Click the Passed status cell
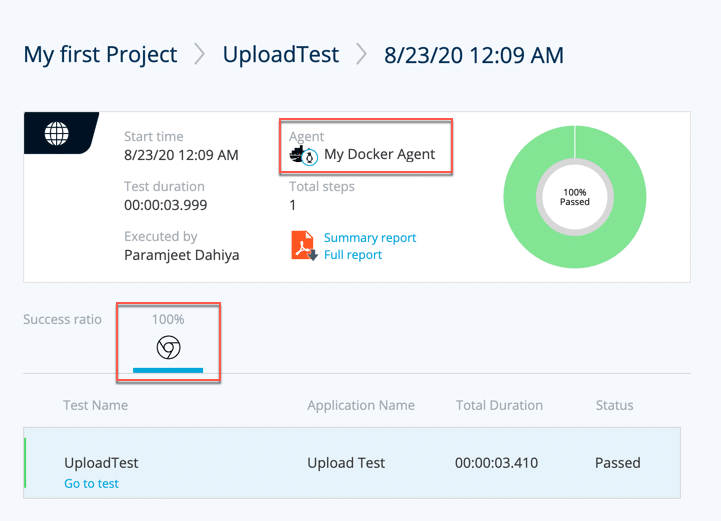This screenshot has height=521, width=721. [x=618, y=463]
